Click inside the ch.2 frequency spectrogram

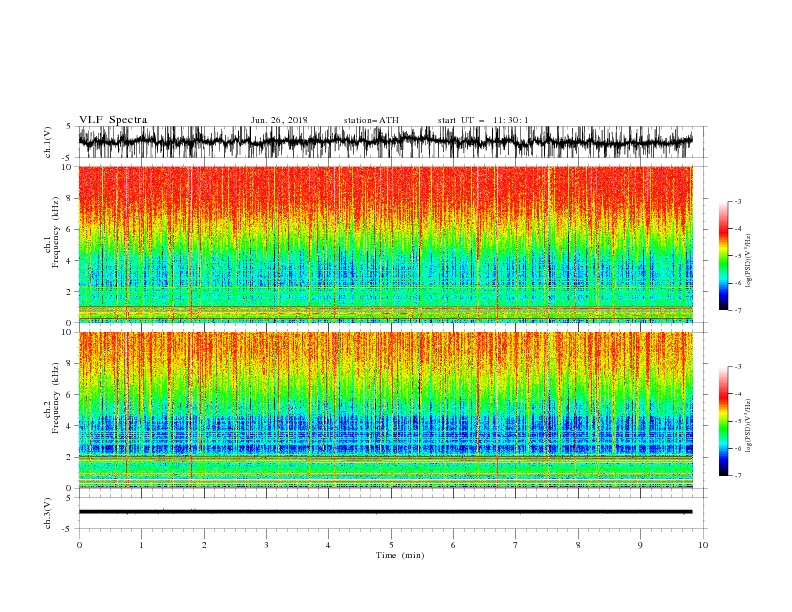click(385, 410)
